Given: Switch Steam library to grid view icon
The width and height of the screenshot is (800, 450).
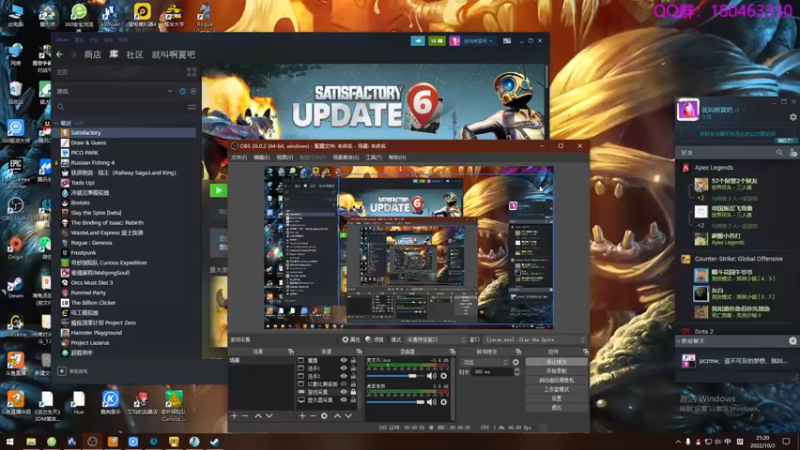Looking at the screenshot, I should coord(191,72).
